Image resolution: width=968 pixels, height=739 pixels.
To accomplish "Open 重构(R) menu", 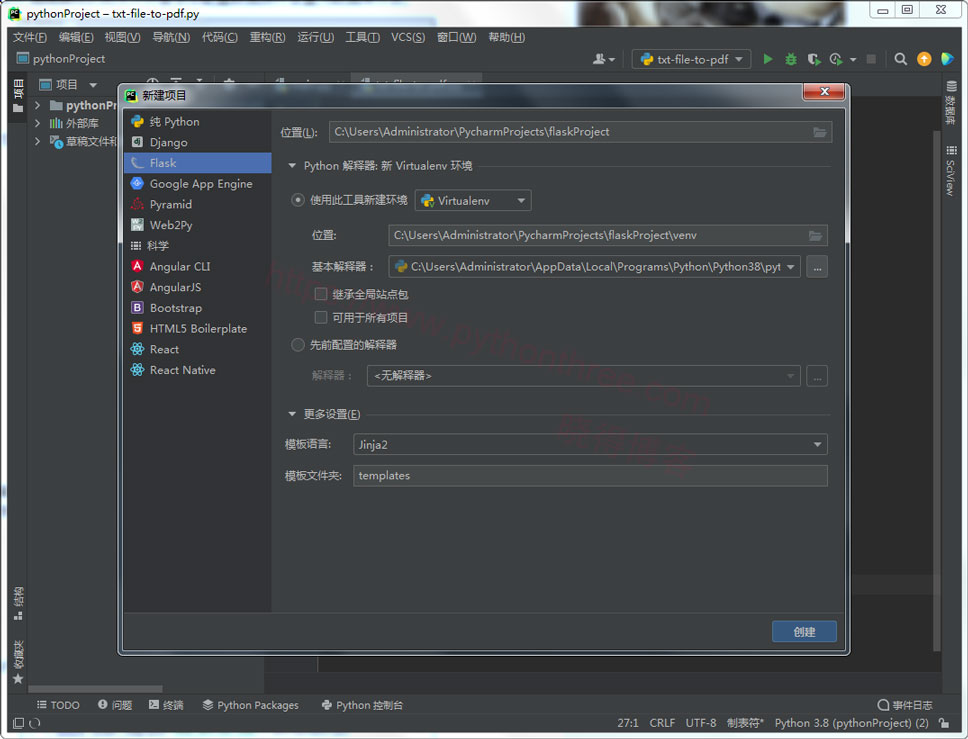I will point(267,37).
